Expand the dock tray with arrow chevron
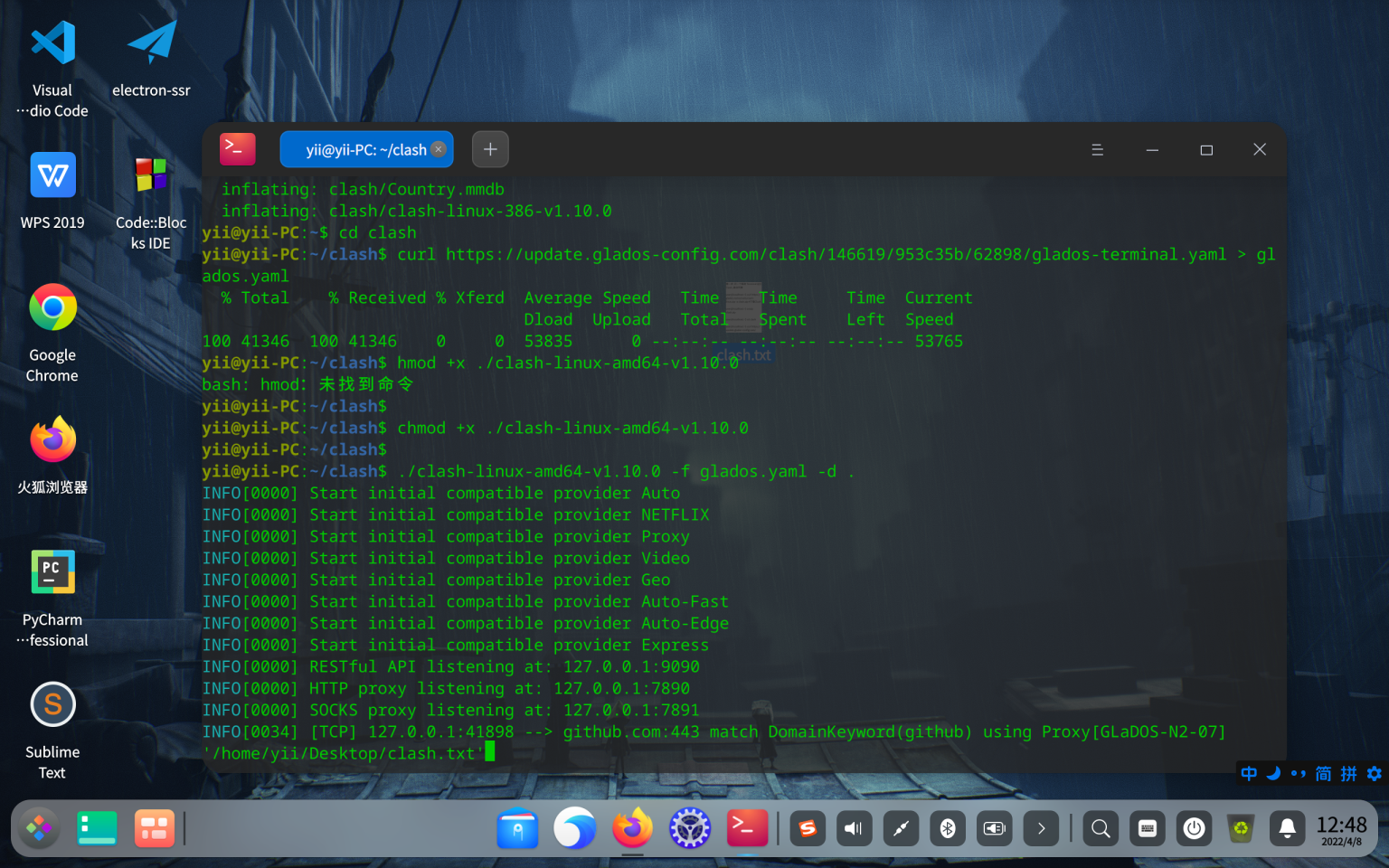 click(1041, 828)
